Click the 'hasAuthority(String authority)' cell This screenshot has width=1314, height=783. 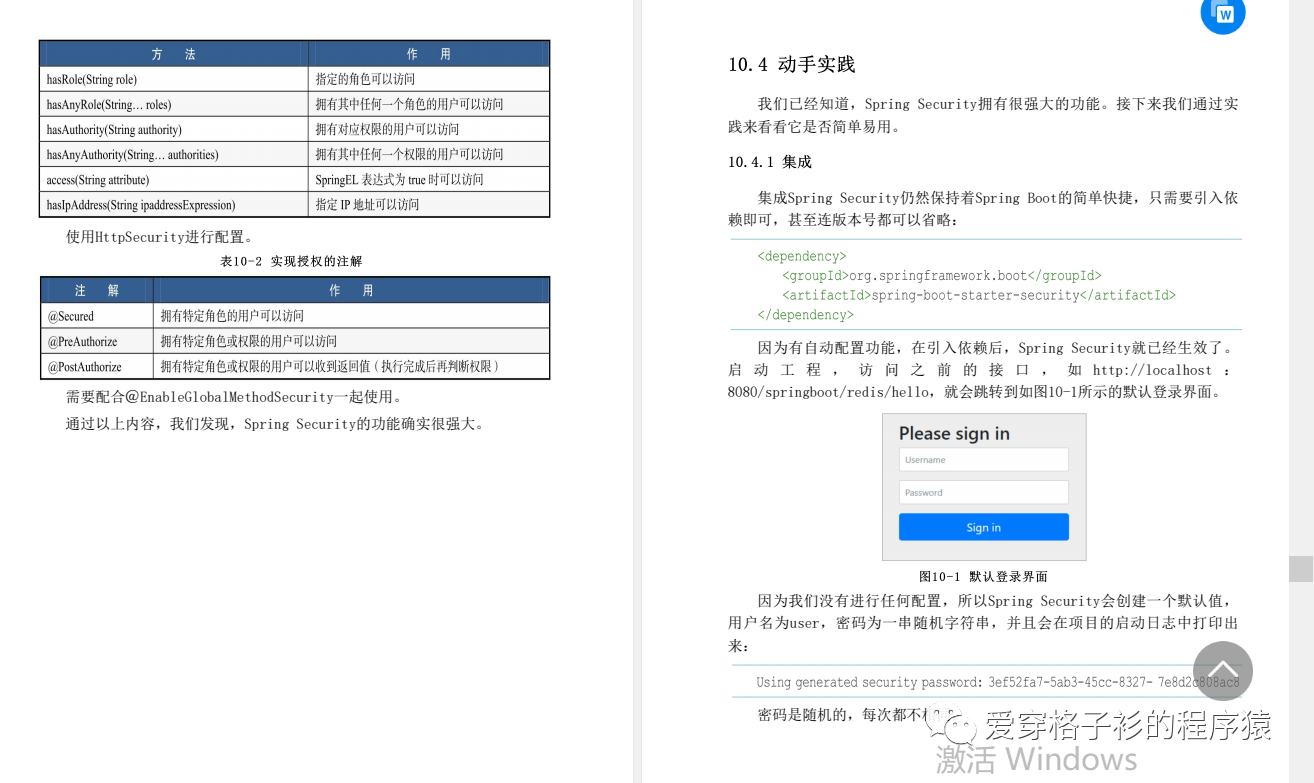coord(174,129)
